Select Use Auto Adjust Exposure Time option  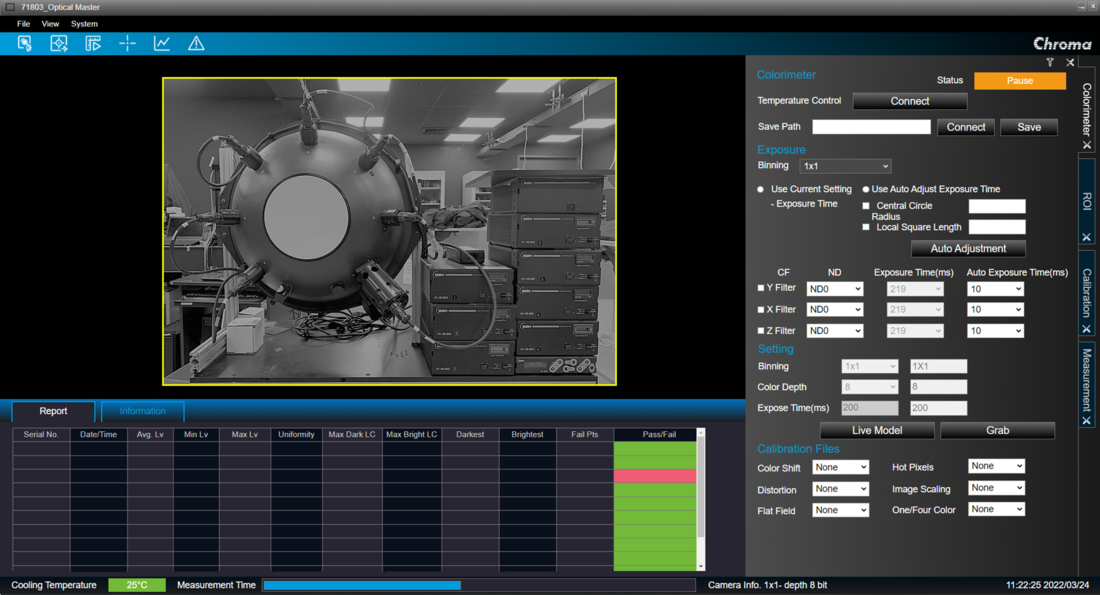point(866,189)
